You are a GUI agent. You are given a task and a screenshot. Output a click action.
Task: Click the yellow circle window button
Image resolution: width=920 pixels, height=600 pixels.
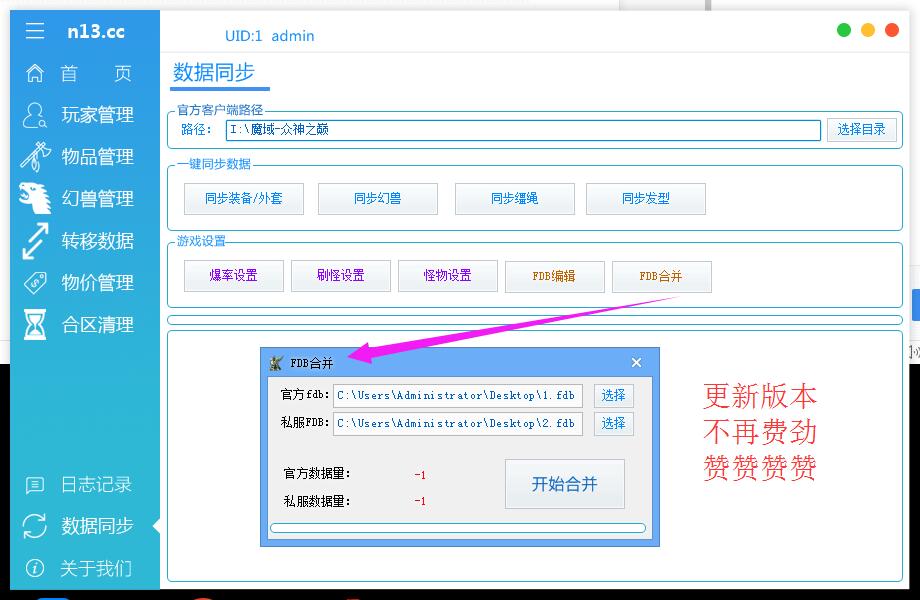[x=868, y=30]
